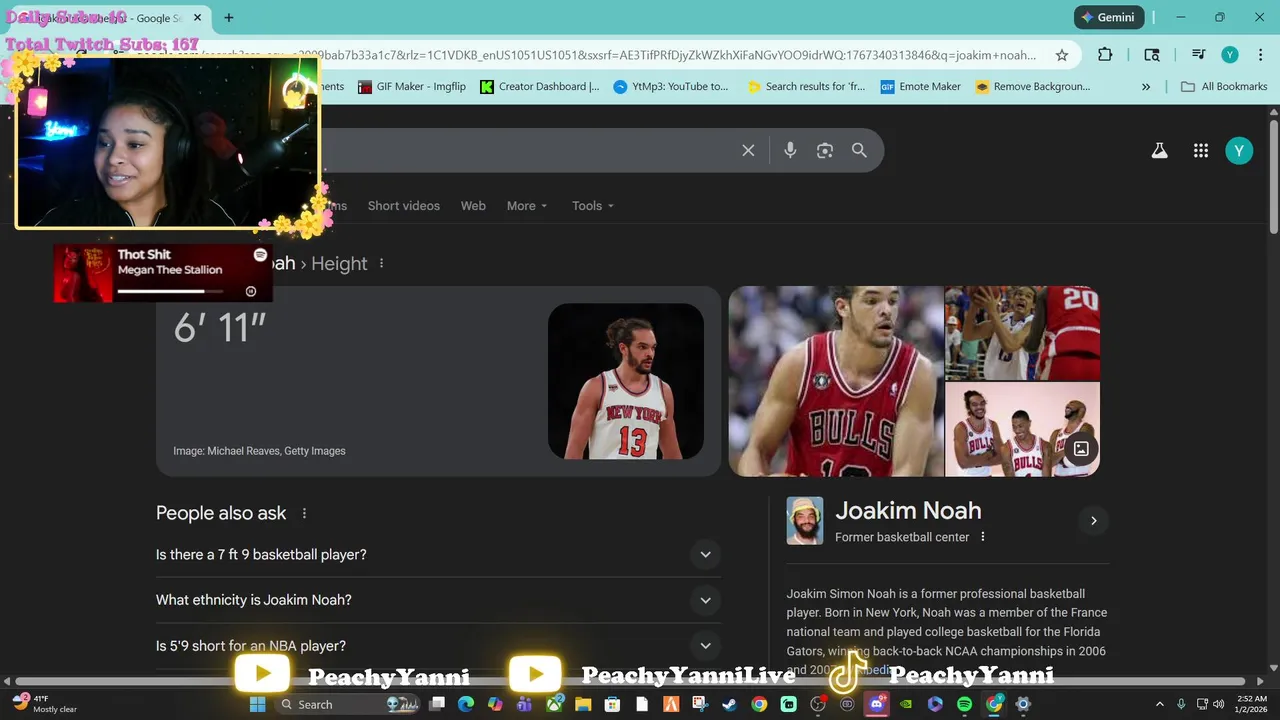Expand 'What ethnicity is Joakim Noah?'
The width and height of the screenshot is (1280, 720).
438,600
